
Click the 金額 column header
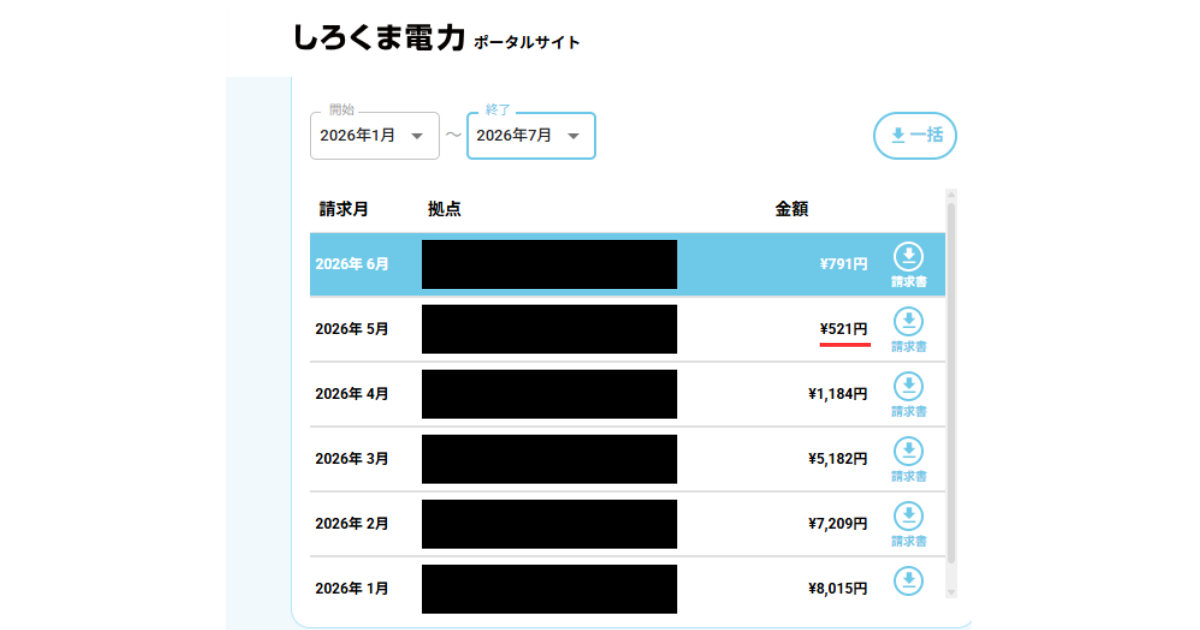[x=792, y=209]
